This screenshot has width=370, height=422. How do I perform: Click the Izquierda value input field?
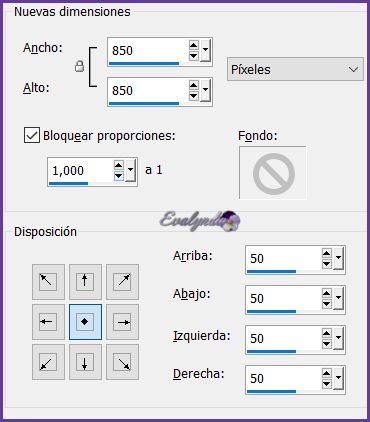pyautogui.click(x=283, y=339)
